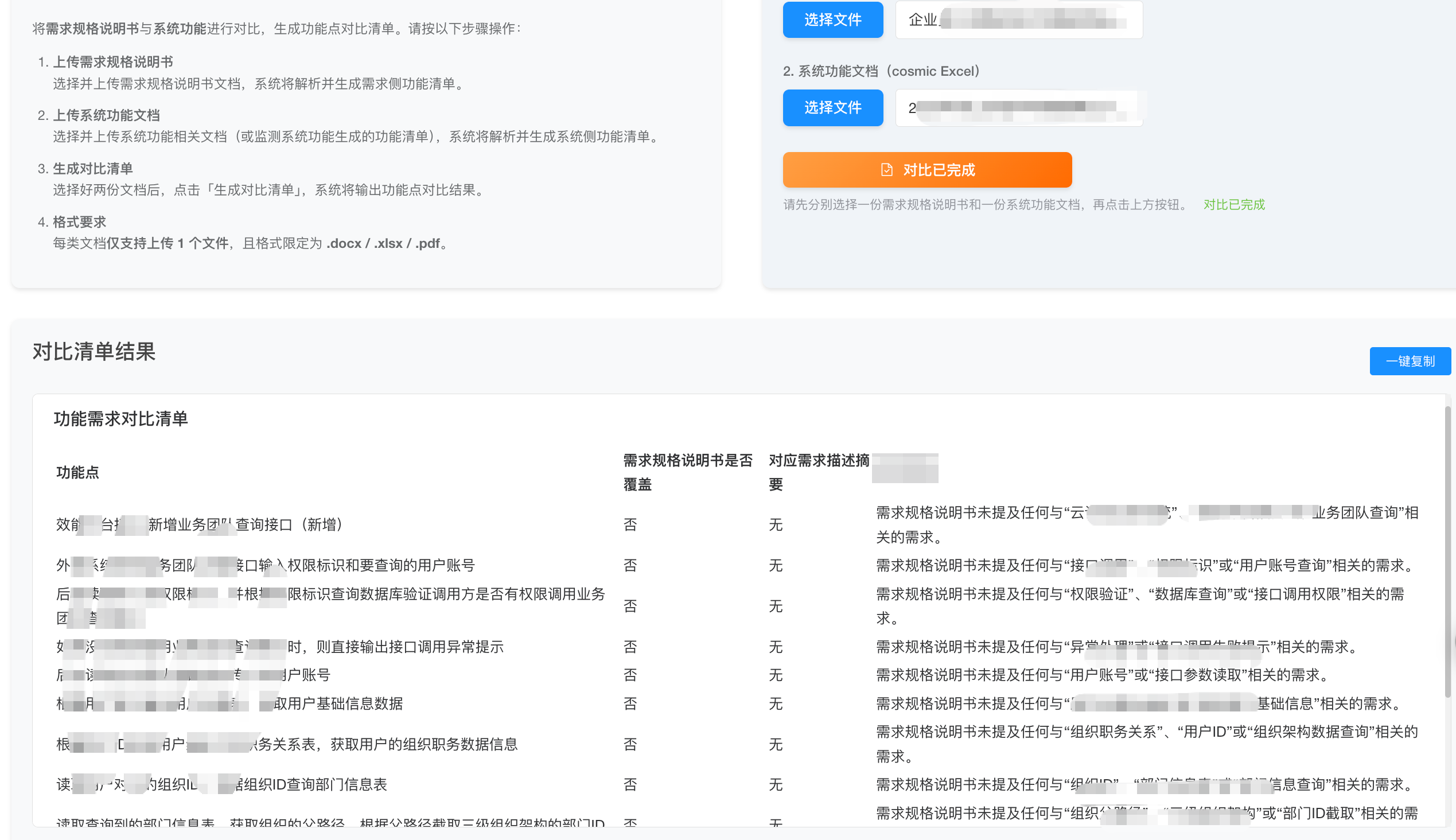The height and width of the screenshot is (840, 1456).
Task: Click the green 对比已完成 status text
Action: [x=1233, y=205]
